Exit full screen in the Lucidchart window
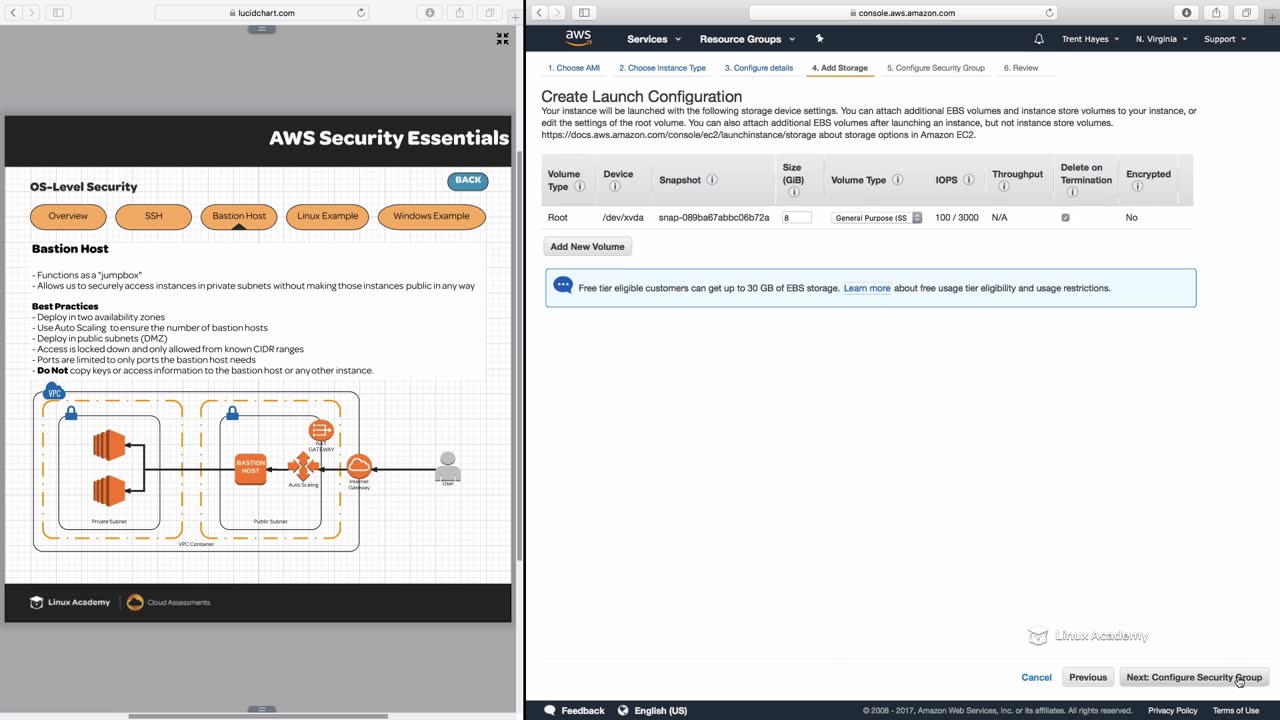The image size is (1280, 720). (503, 39)
